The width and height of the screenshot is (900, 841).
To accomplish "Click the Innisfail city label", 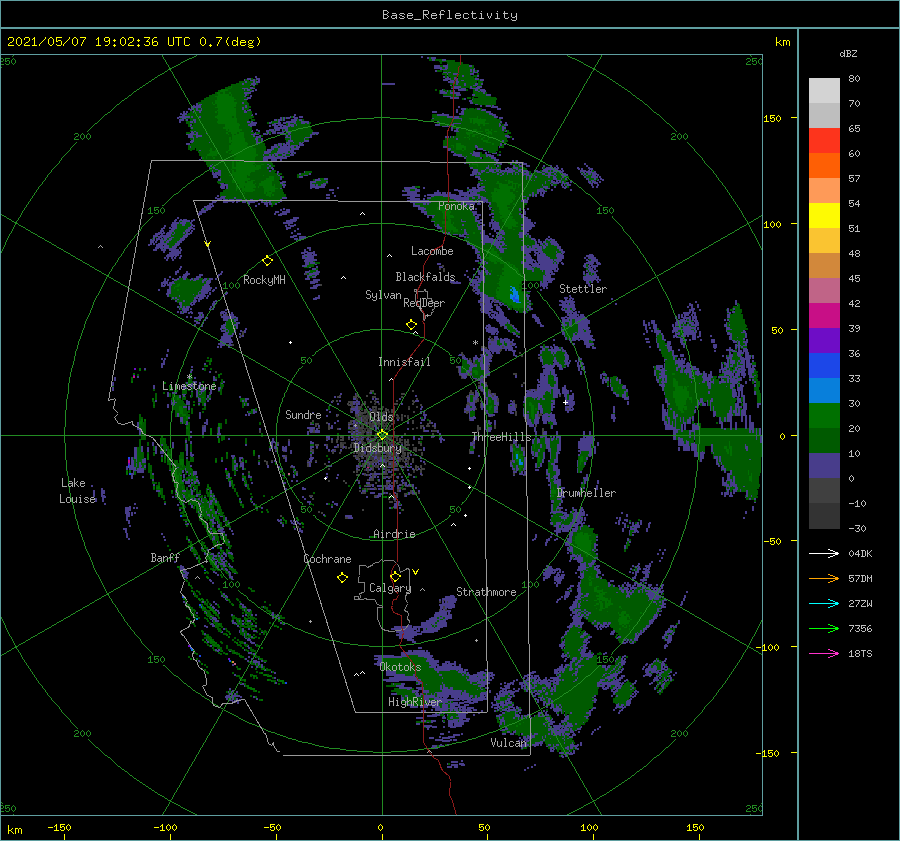I will click(404, 362).
